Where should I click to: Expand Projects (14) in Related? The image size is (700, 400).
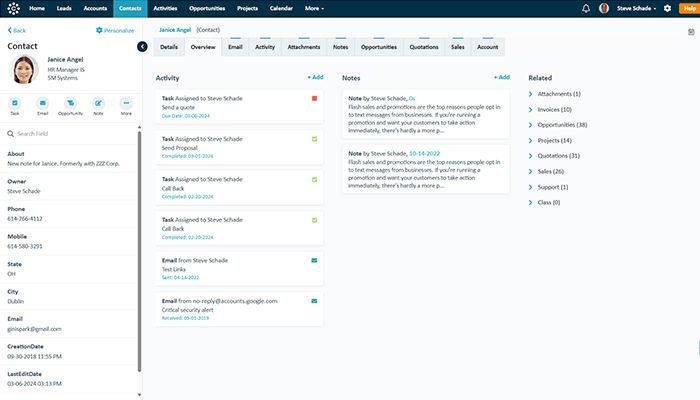[530, 140]
